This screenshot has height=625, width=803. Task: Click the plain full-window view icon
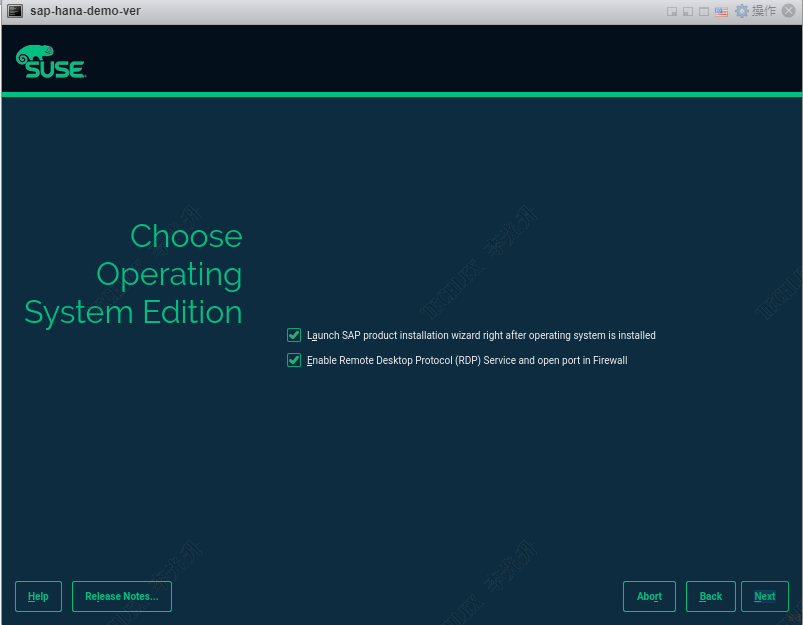[x=704, y=11]
